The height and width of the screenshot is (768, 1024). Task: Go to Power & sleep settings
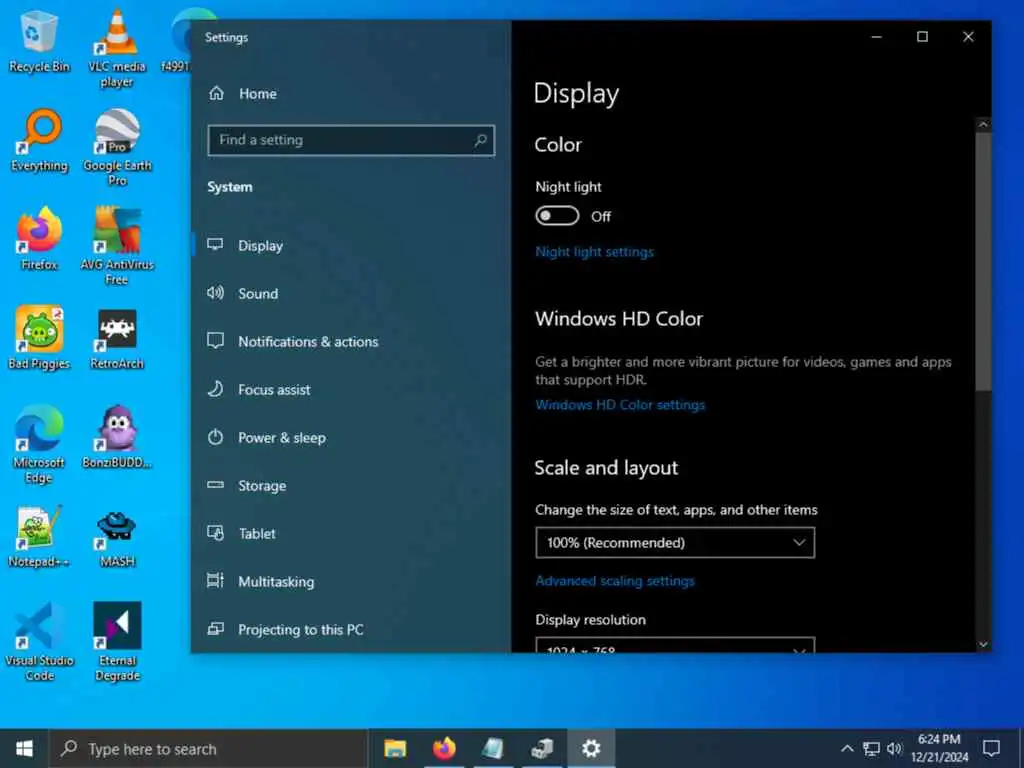351,438
